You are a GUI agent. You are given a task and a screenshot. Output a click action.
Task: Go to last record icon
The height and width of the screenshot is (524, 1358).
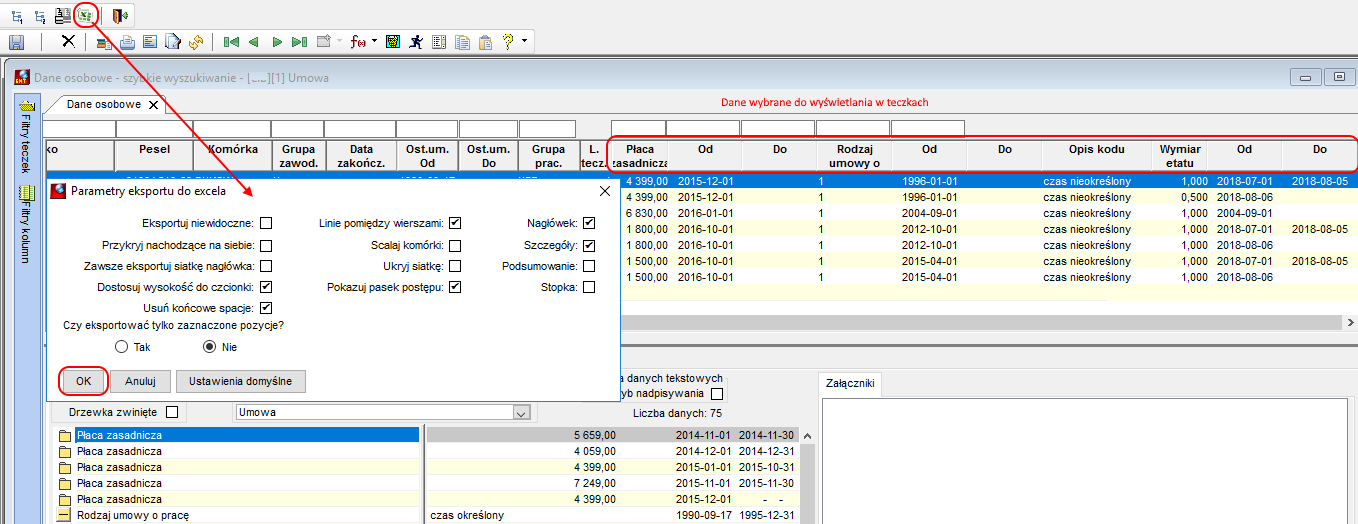[x=299, y=42]
